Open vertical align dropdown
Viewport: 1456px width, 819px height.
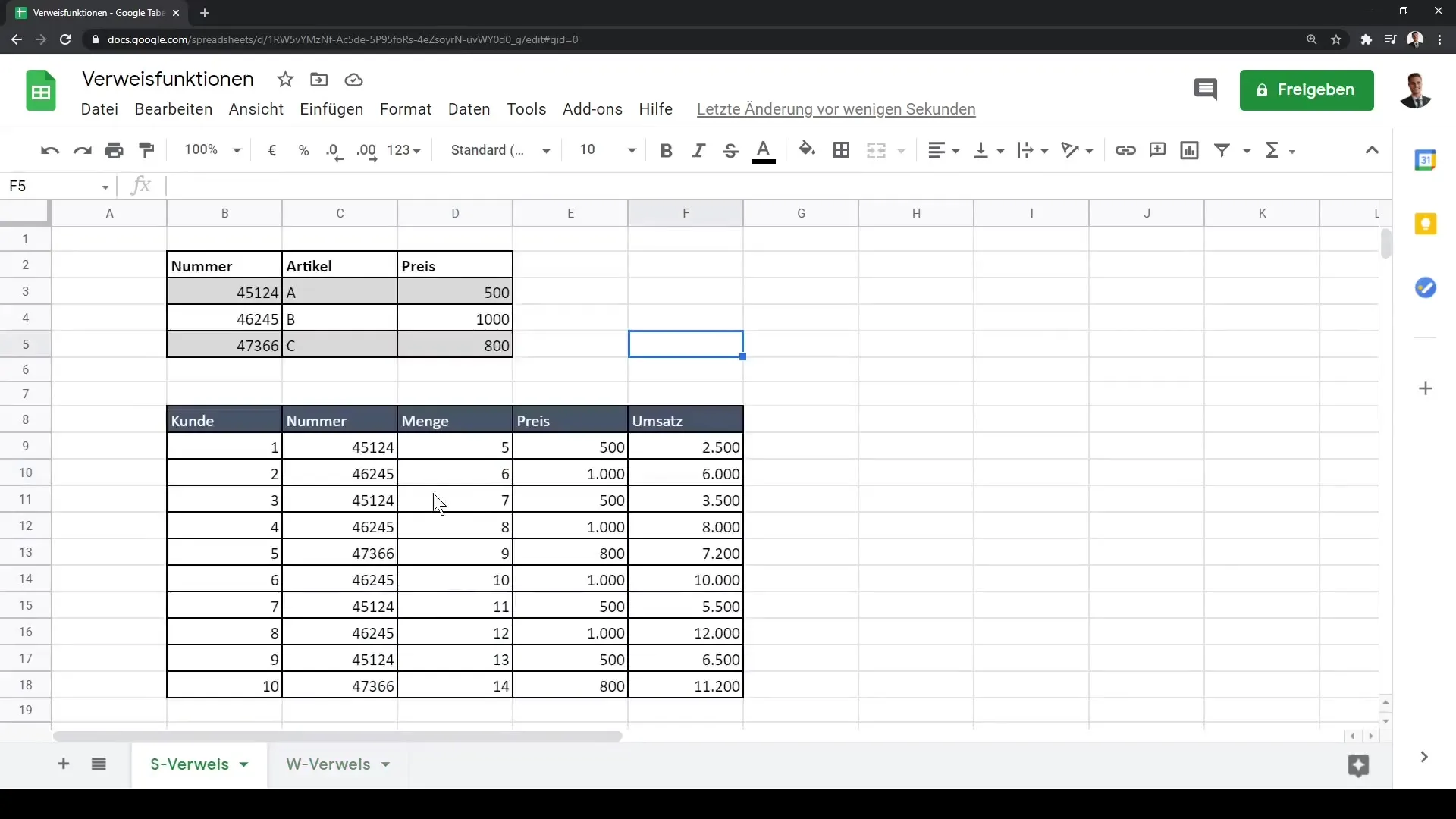[989, 150]
